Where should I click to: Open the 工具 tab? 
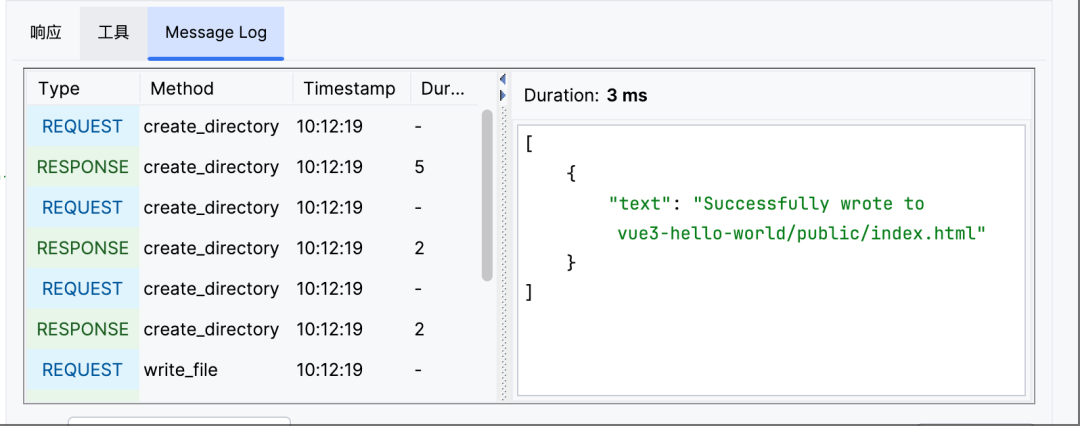coord(114,32)
